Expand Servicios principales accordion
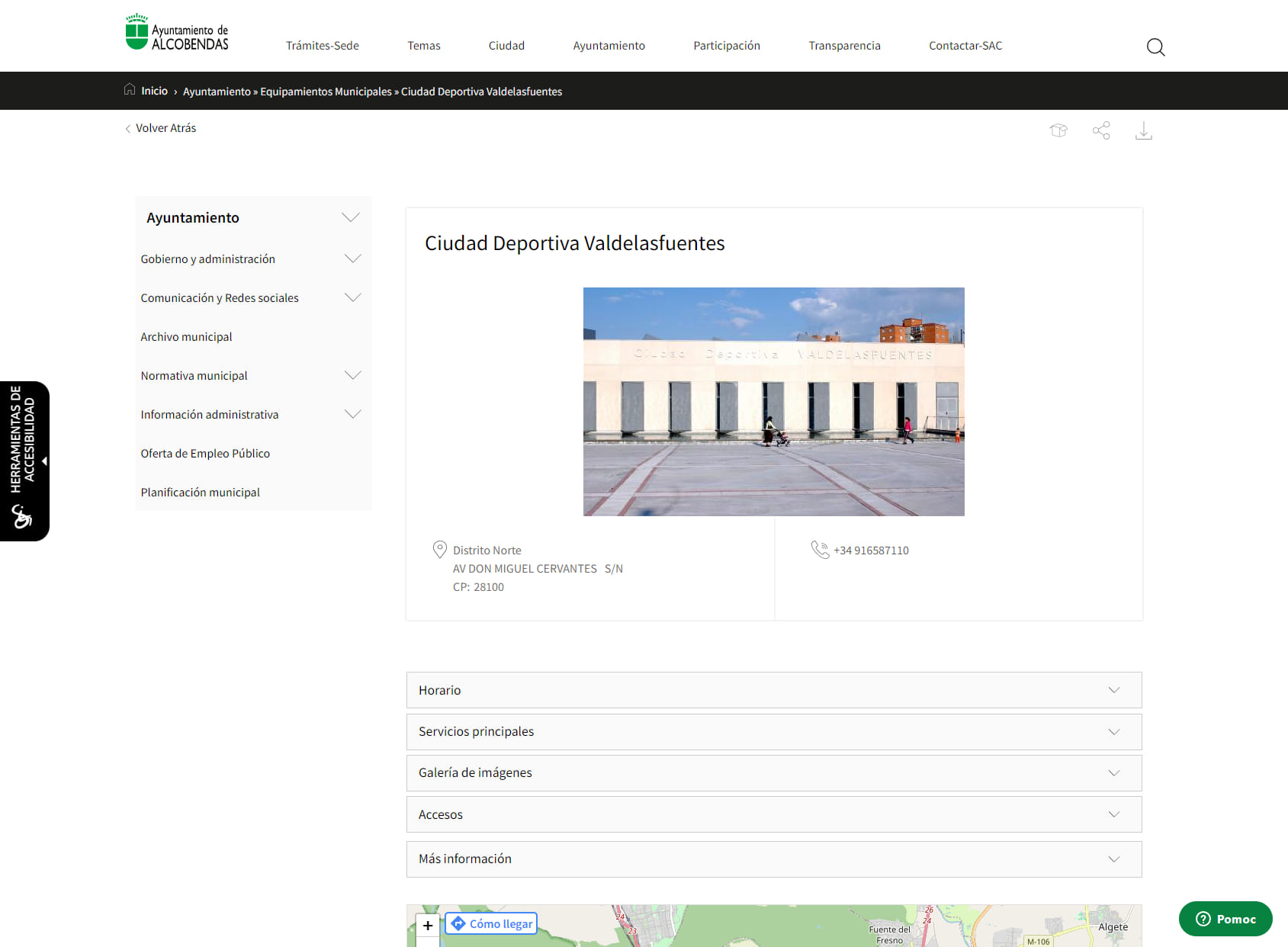1288x947 pixels. coord(774,732)
